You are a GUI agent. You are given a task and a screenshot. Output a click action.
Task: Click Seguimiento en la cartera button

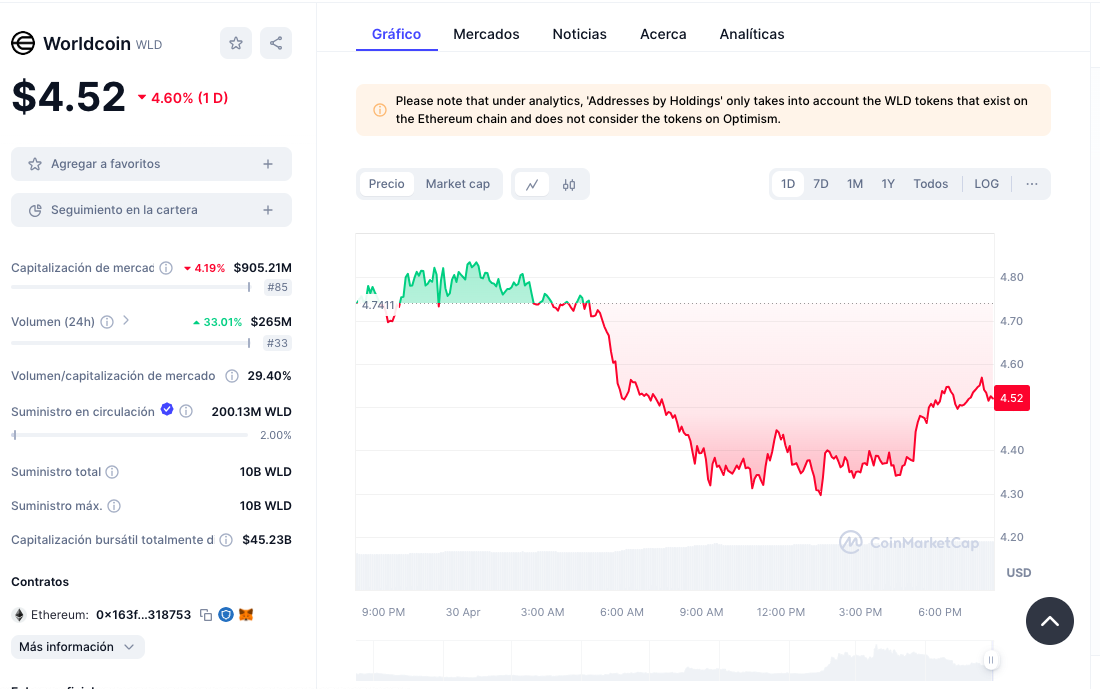pos(151,210)
